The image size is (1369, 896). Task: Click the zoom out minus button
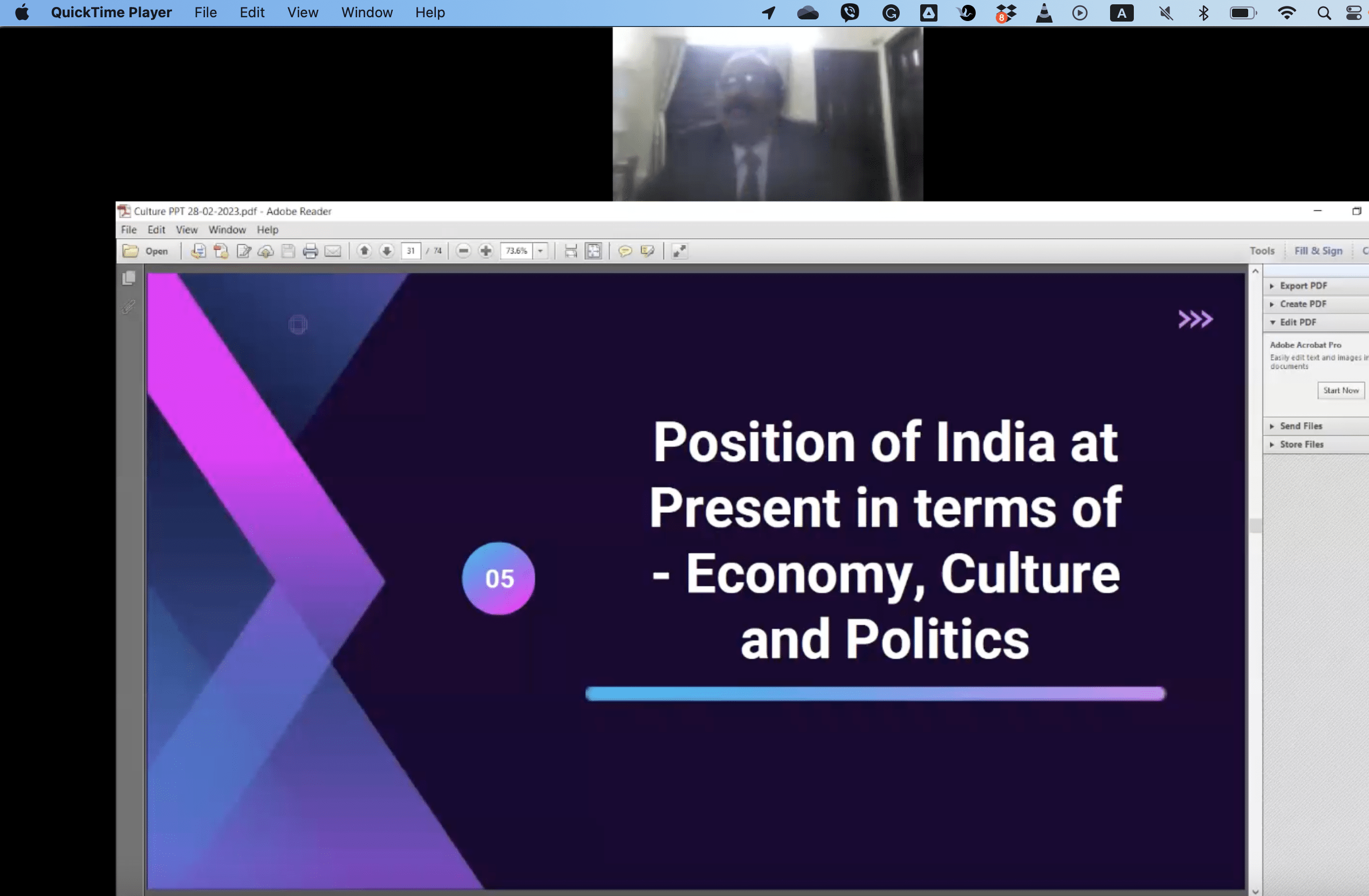click(464, 251)
